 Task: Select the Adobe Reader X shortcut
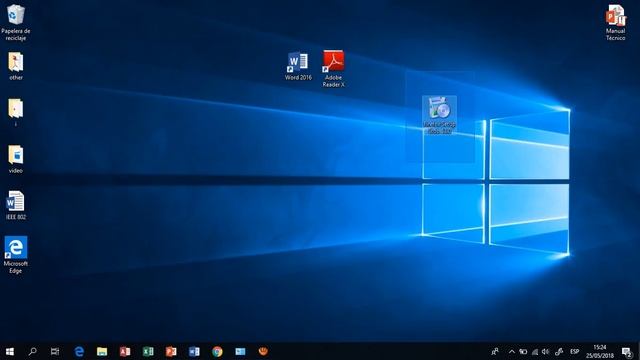pos(333,69)
